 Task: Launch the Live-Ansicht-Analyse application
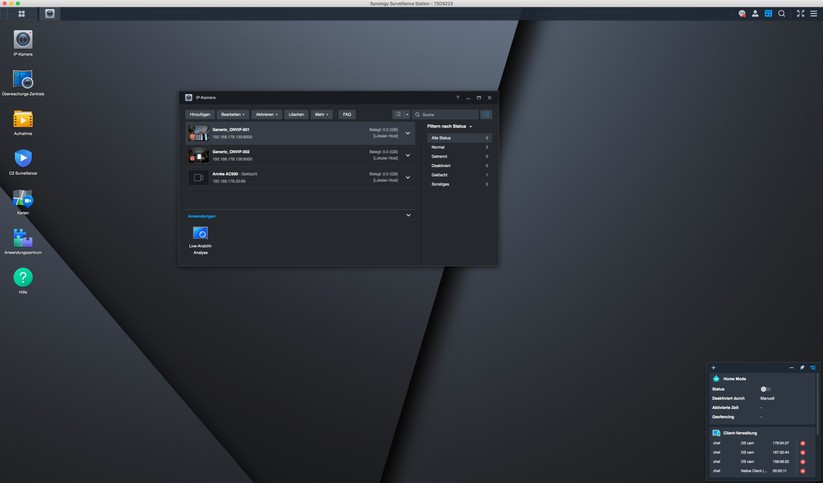[x=200, y=234]
